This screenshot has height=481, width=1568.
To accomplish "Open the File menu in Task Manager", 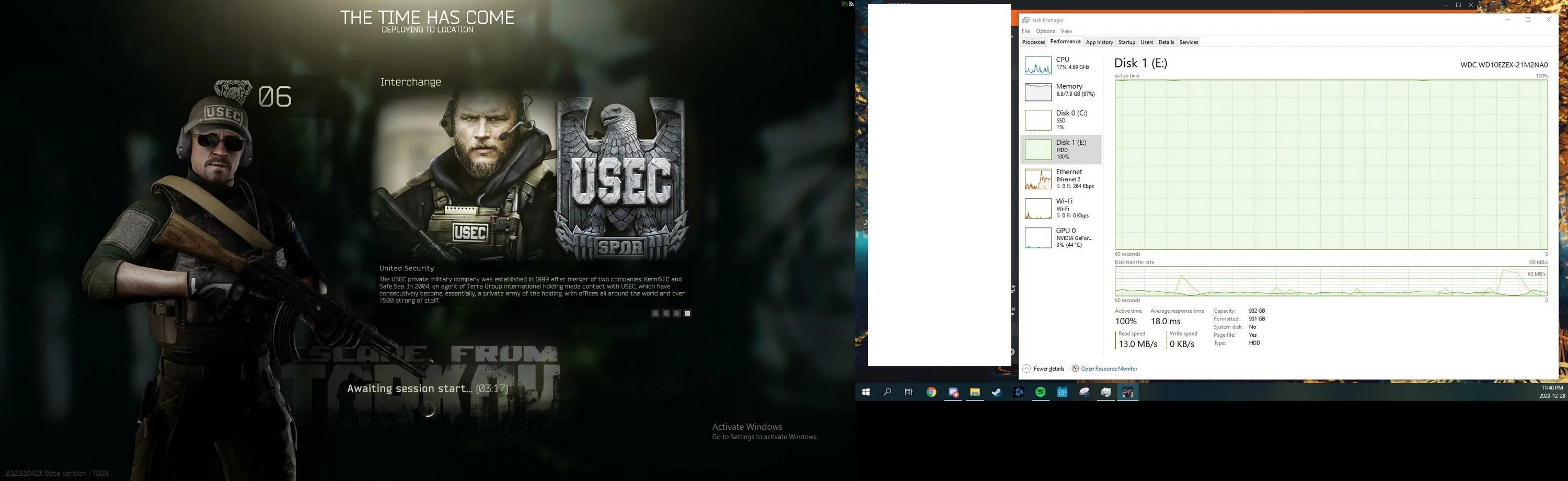I will [1025, 31].
